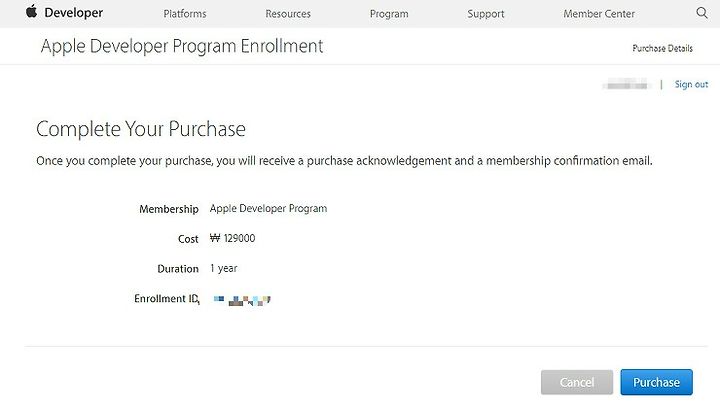This screenshot has height=408, width=720.
Task: Click the pixelated Enrollment ID value
Action: pyautogui.click(x=242, y=300)
